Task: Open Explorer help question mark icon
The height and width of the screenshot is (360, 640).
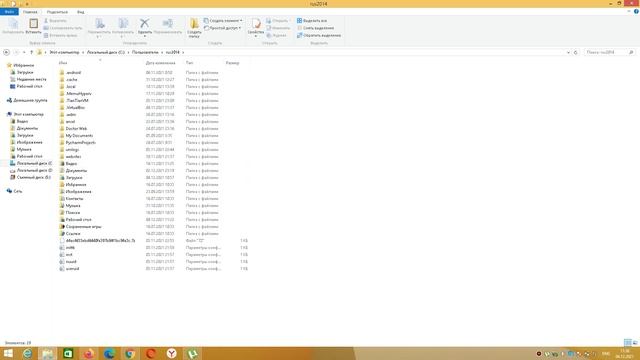Action: 636,11
